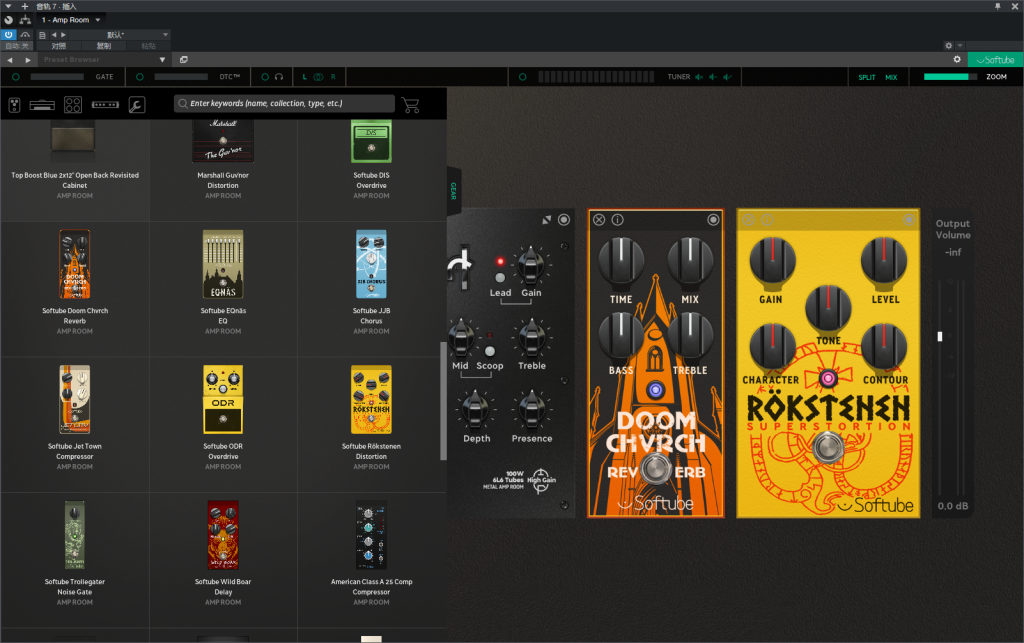Viewport: 1024px width, 643px height.
Task: Open the detached preset window icon
Action: click(x=184, y=59)
